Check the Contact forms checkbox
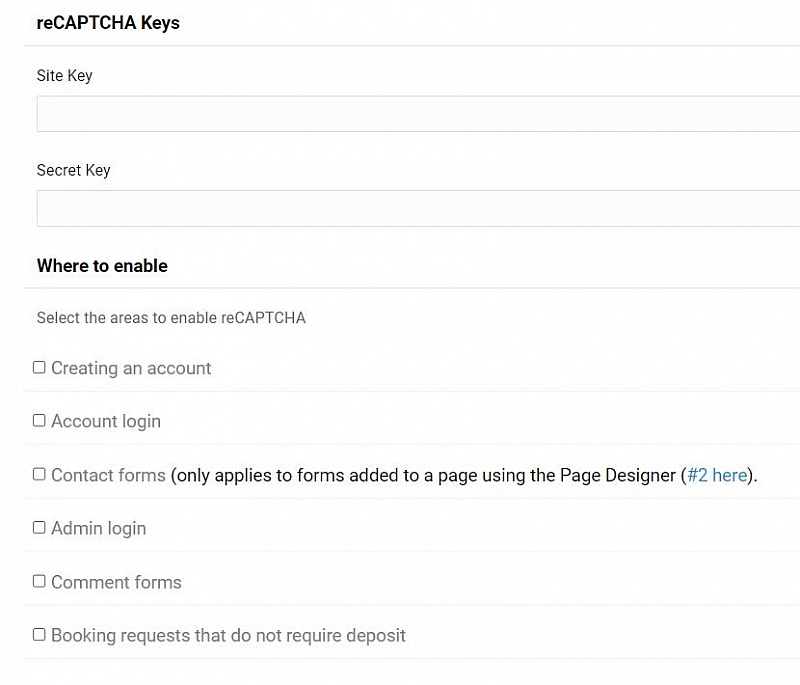The image size is (800, 685). (x=39, y=474)
